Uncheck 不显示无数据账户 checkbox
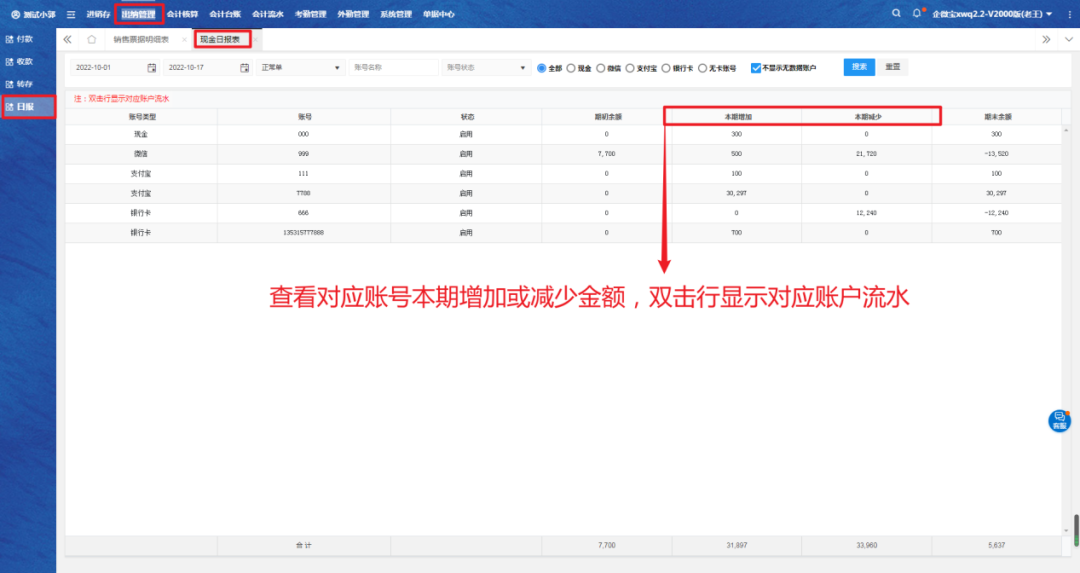1080x573 pixels. [756, 68]
